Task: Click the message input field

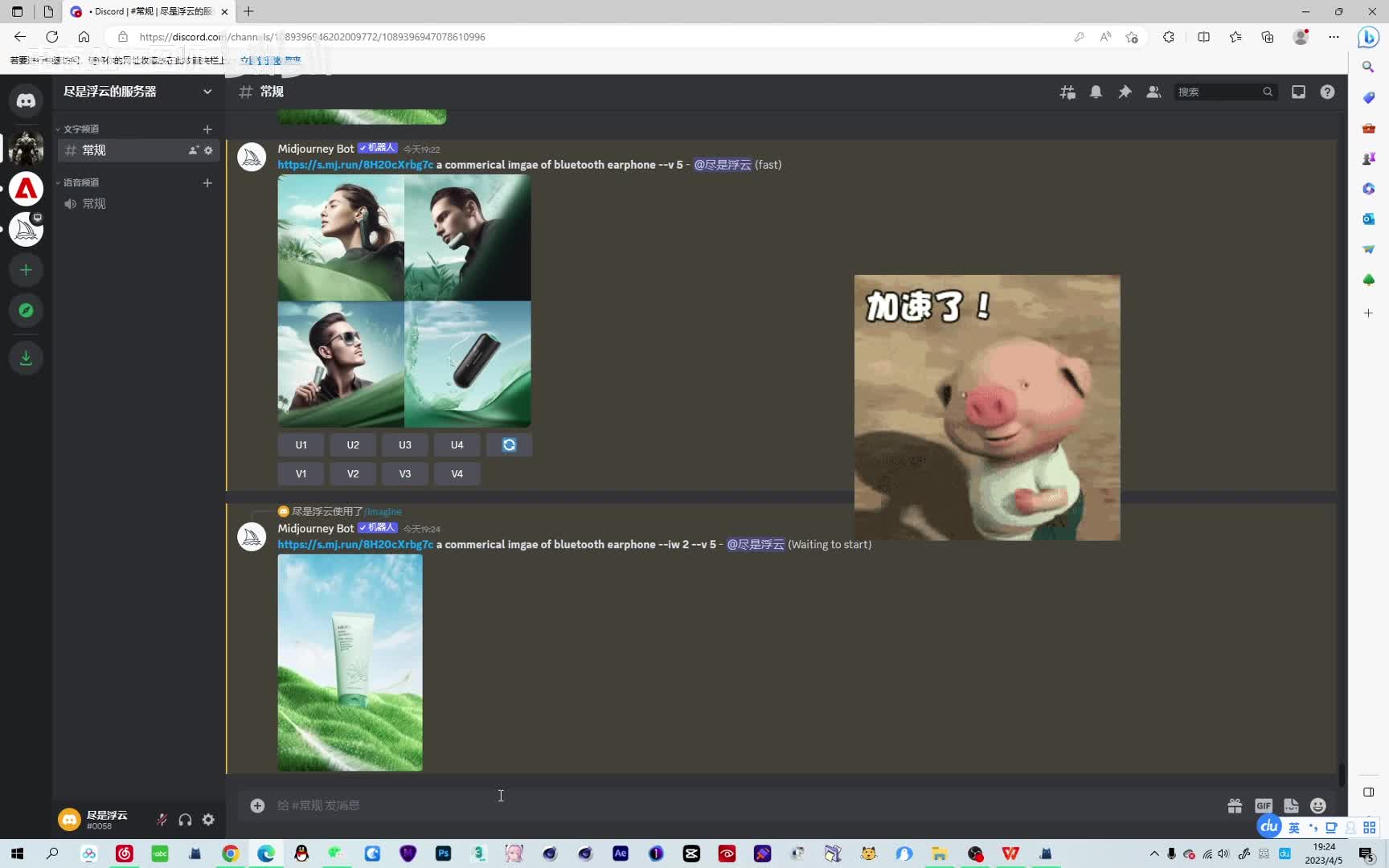Action: coord(643,805)
